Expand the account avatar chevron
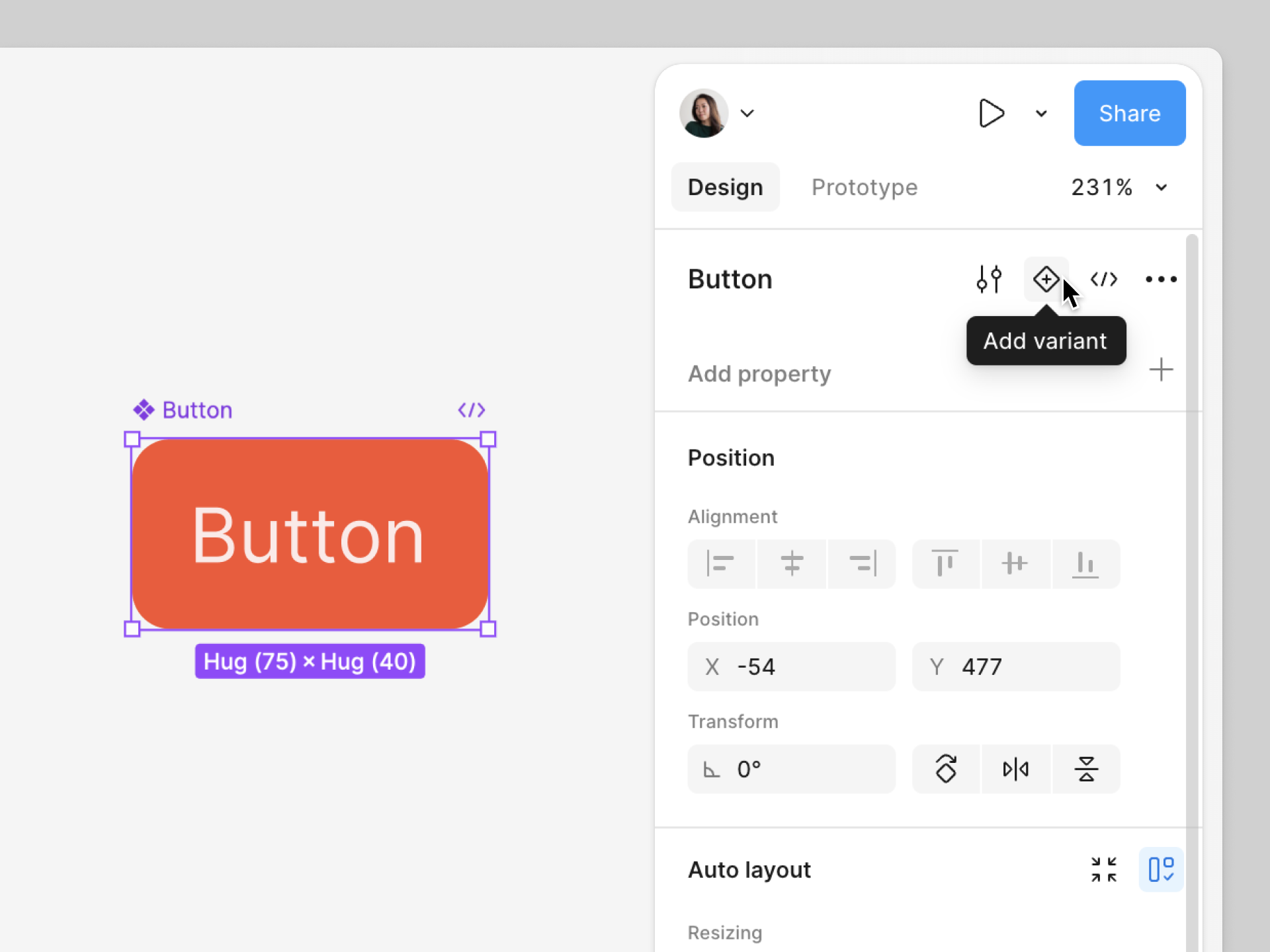The width and height of the screenshot is (1270, 952). tap(747, 113)
